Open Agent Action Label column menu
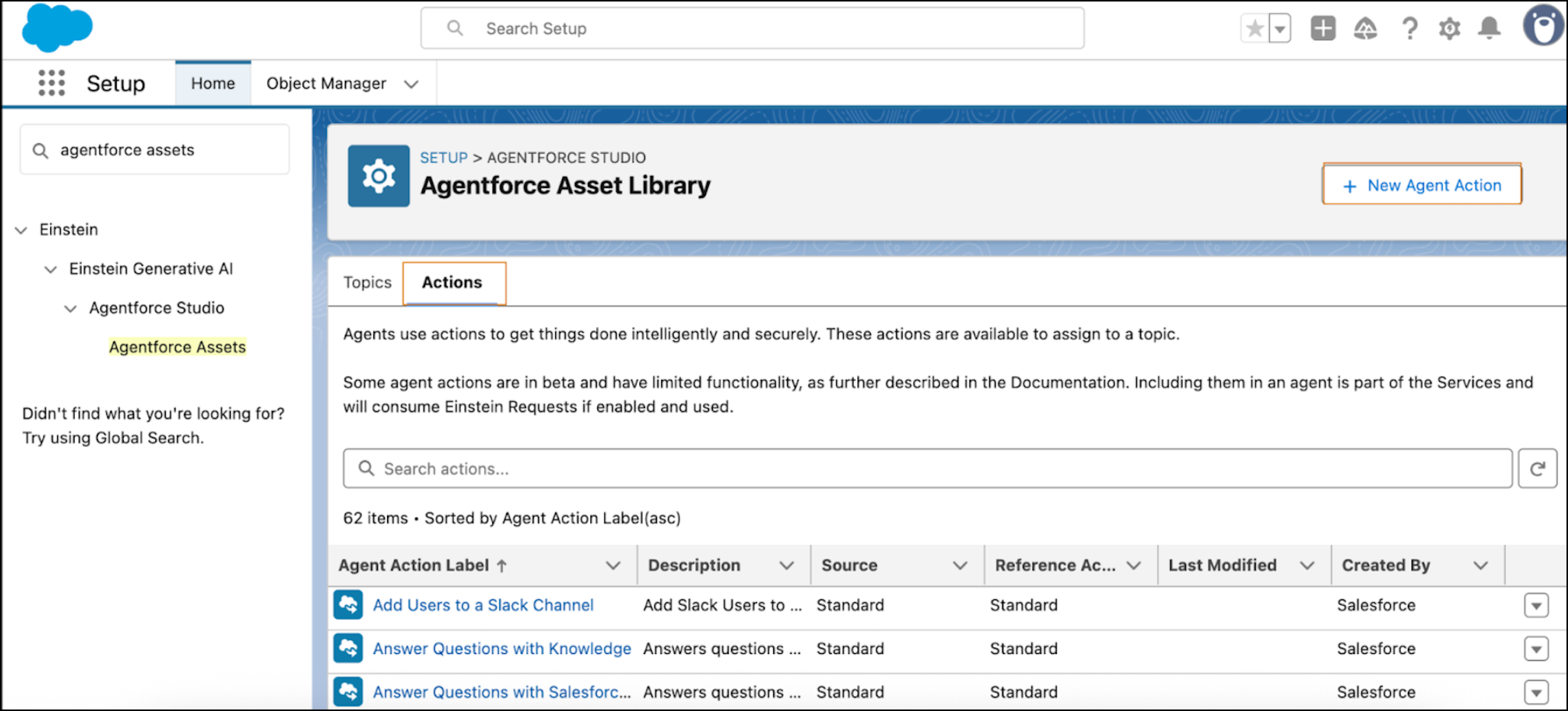The image size is (1568, 711). (613, 565)
